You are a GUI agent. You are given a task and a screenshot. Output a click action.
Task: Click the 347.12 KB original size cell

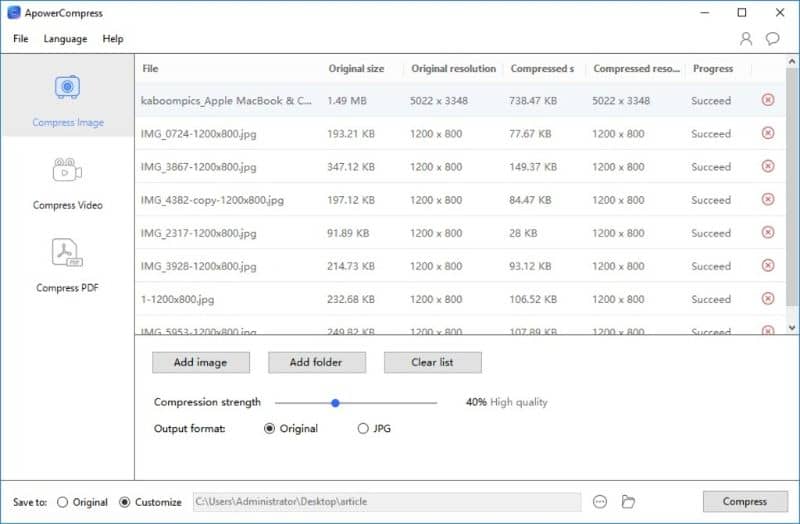coord(351,167)
